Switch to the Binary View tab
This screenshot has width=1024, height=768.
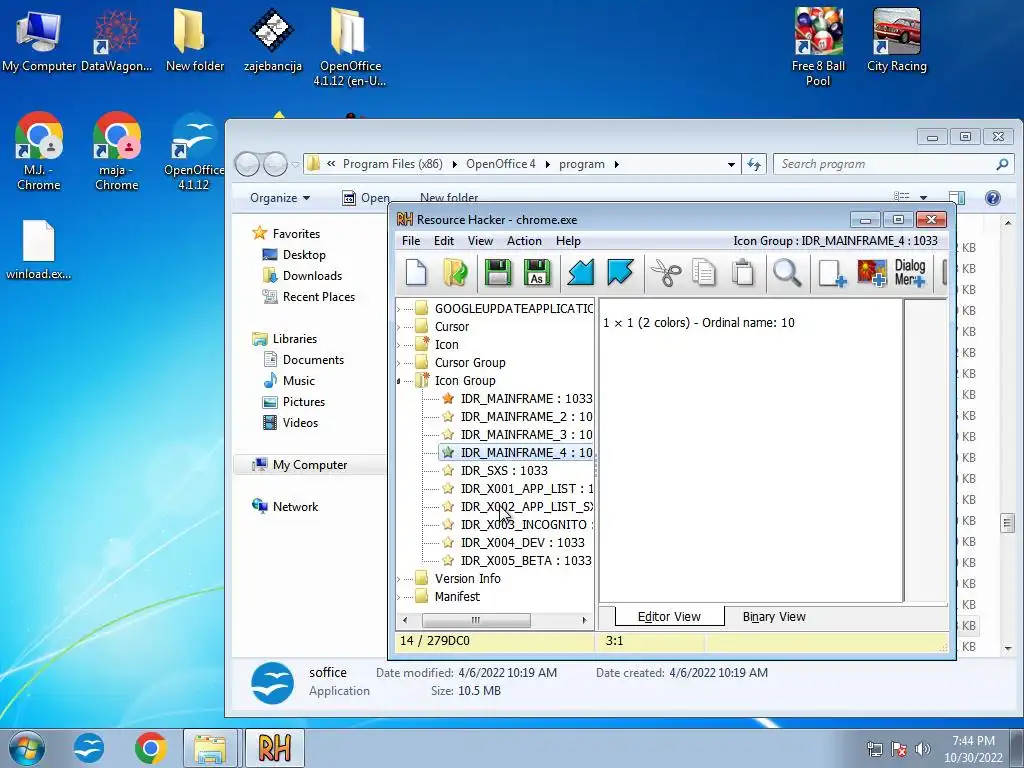774,616
